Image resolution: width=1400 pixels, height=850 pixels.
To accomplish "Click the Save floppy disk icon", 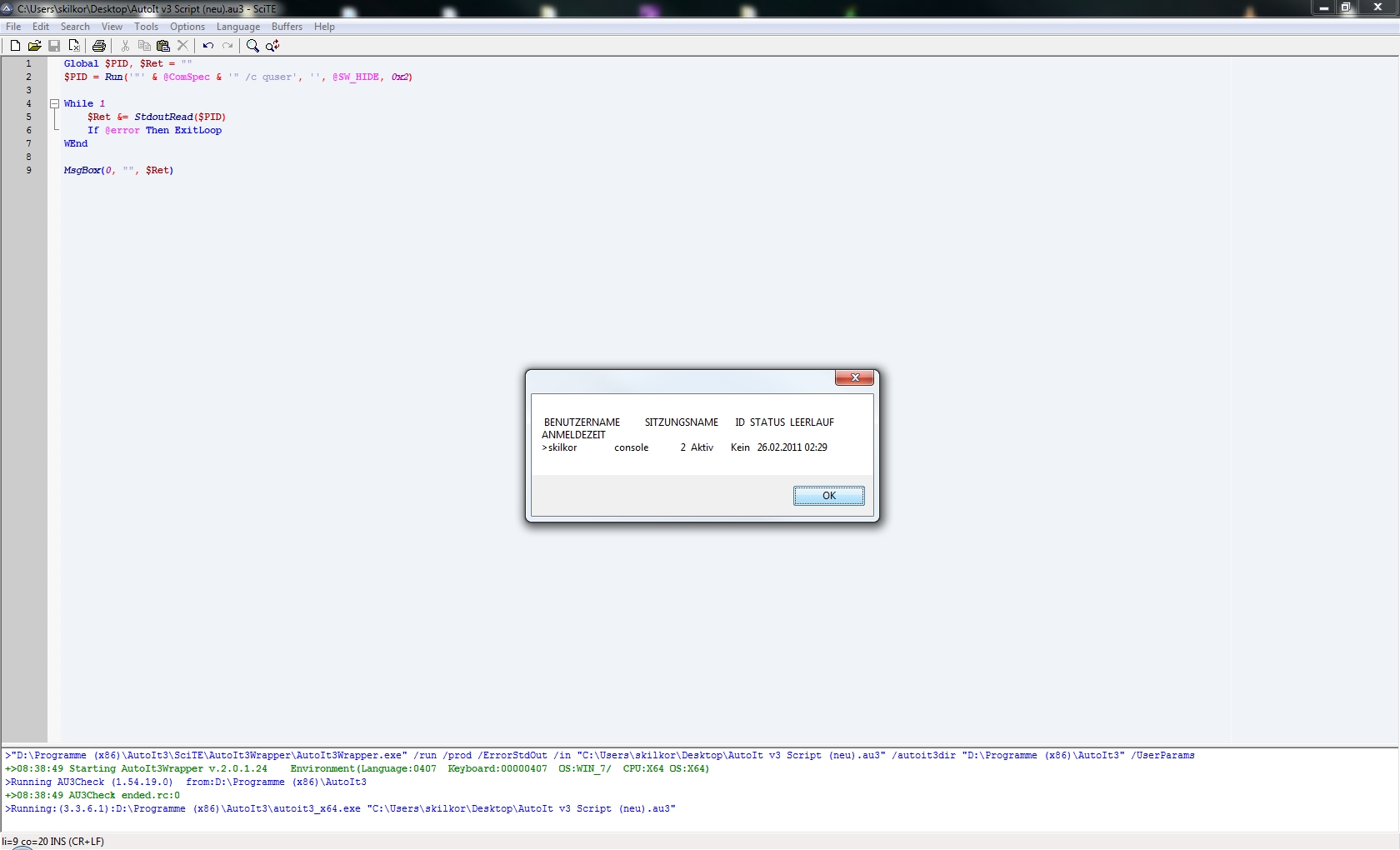I will tap(54, 46).
